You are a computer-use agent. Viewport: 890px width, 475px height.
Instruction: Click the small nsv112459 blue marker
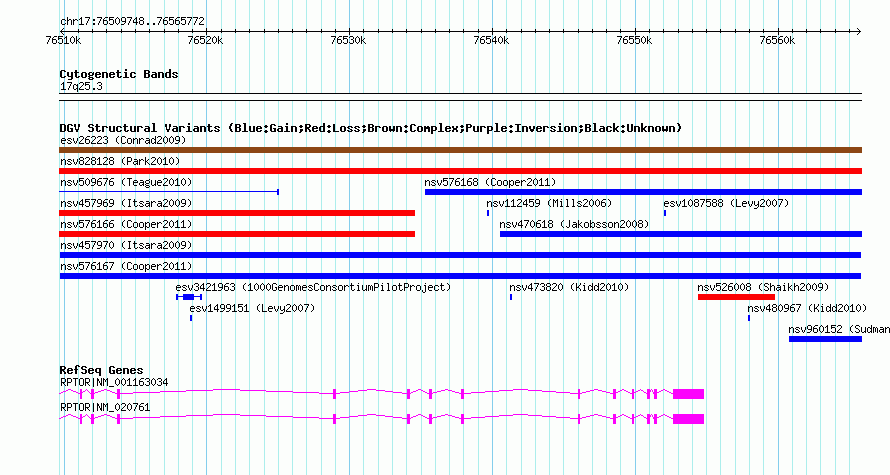488,213
